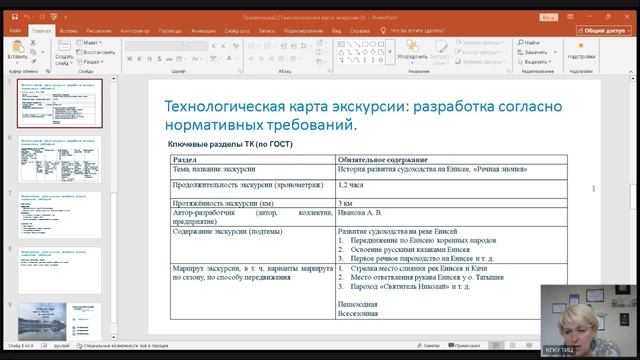Select slide 9 thumbnail with lake photo
Image resolution: width=640 pixels, height=360 pixels.
click(60, 322)
